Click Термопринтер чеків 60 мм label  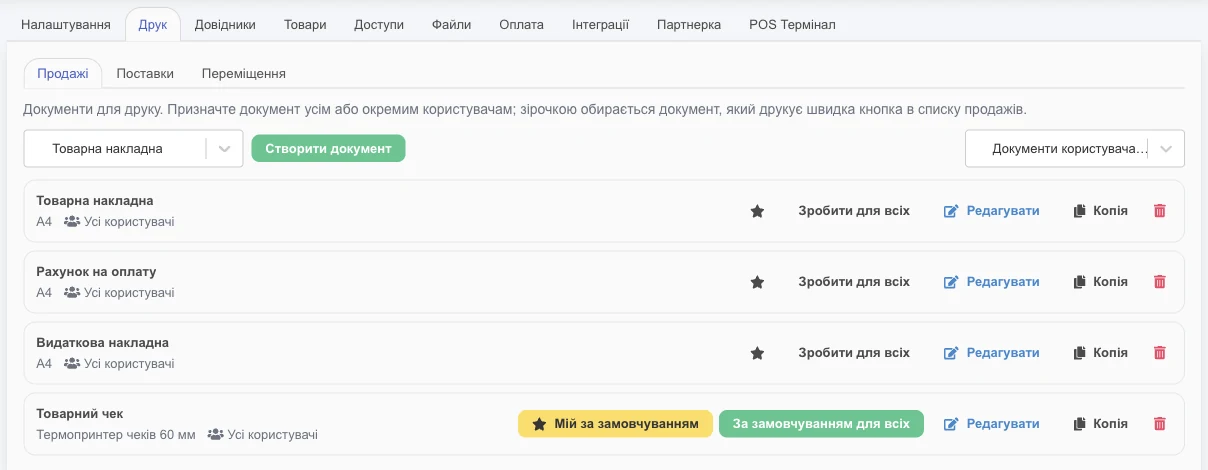tap(117, 435)
